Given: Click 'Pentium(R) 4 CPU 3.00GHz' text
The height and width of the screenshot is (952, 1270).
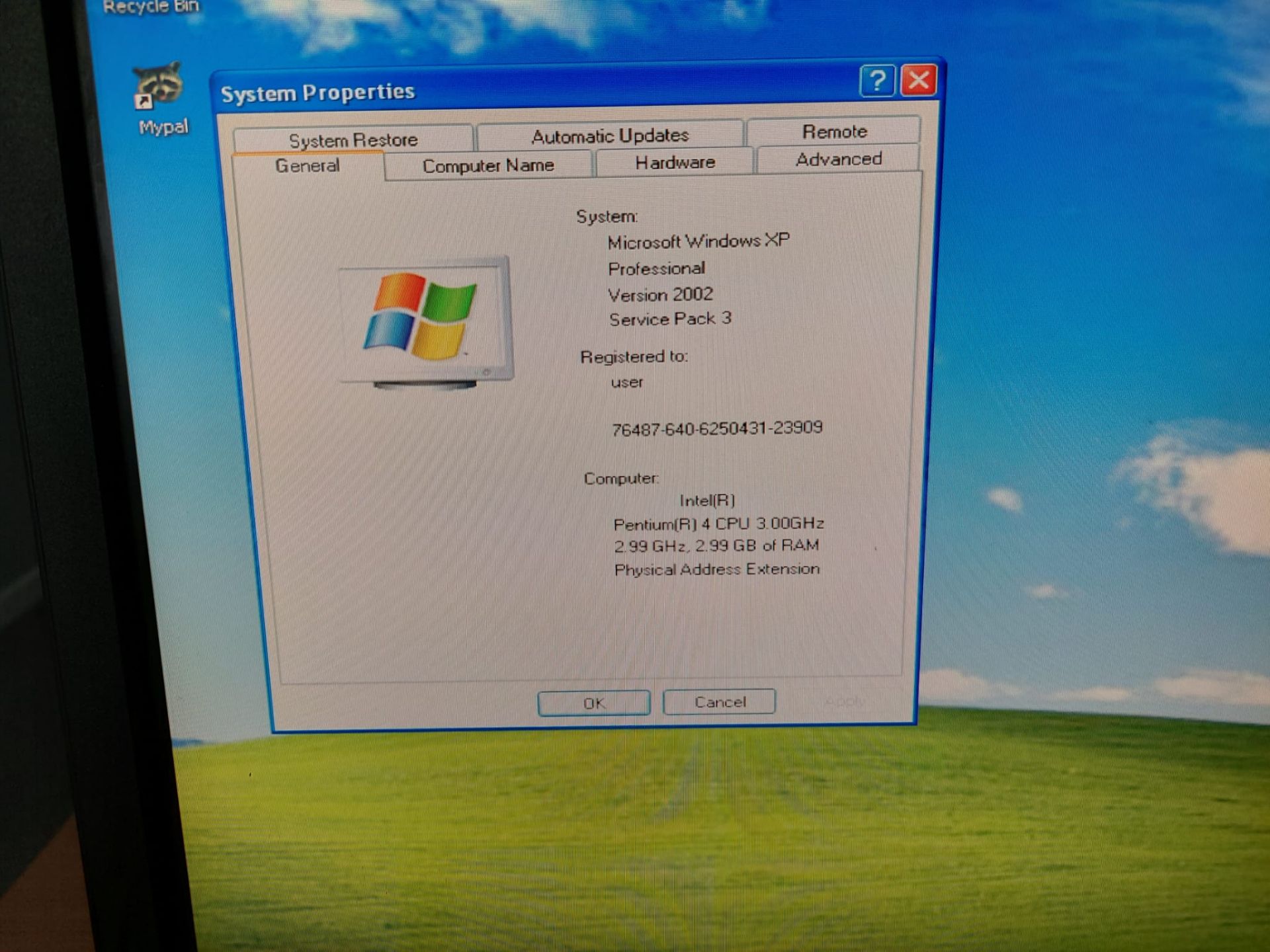Looking at the screenshot, I should (718, 524).
